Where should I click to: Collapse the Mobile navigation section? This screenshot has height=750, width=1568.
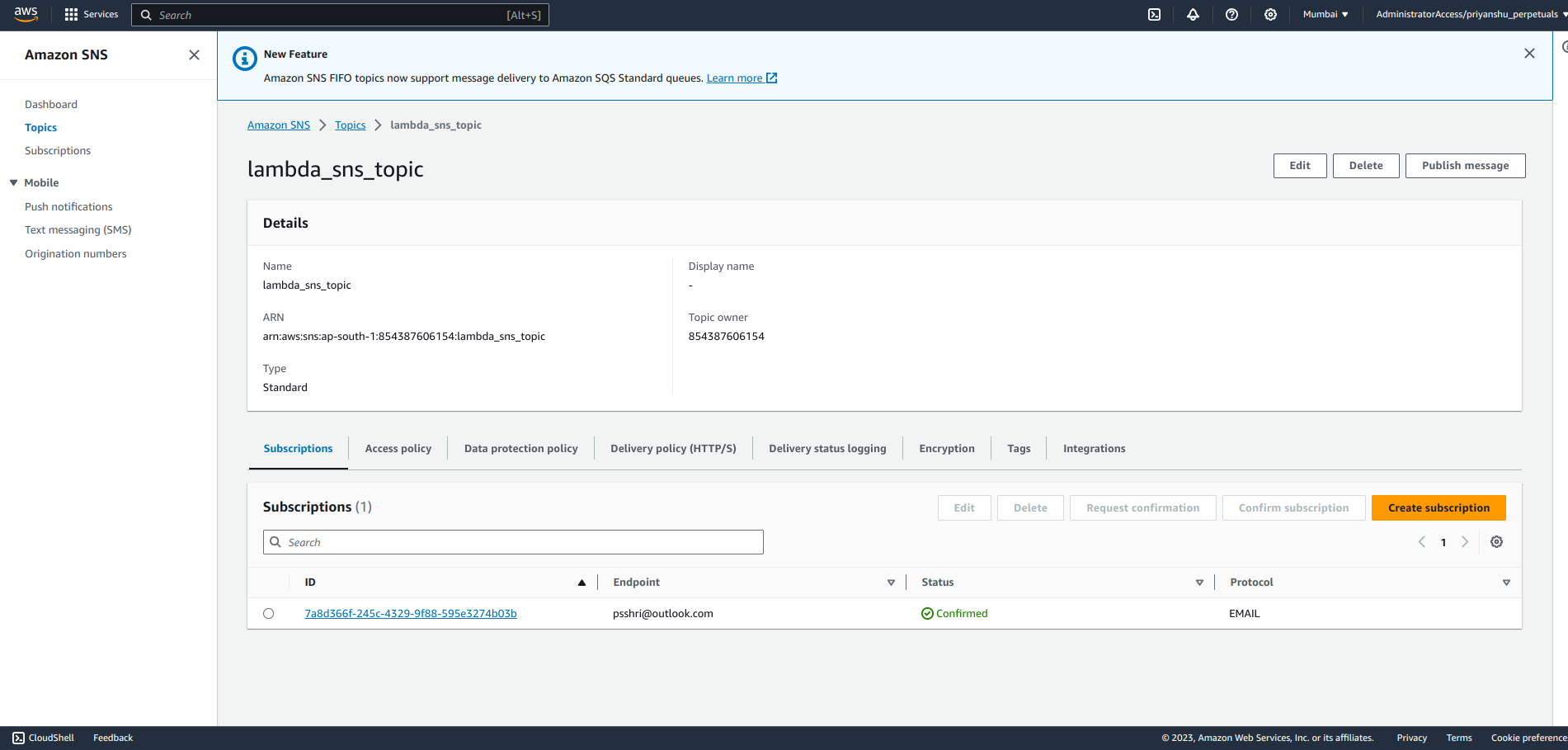point(13,182)
